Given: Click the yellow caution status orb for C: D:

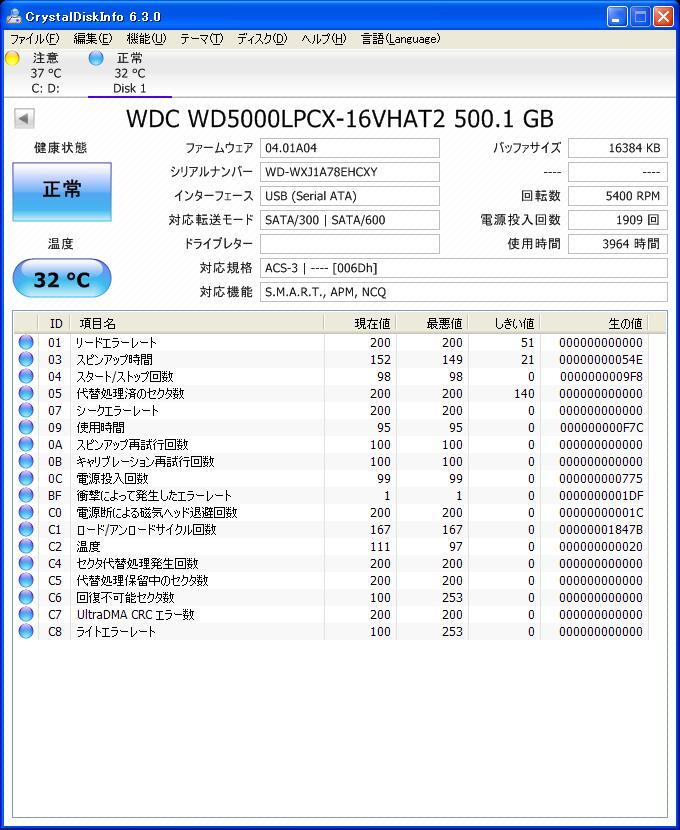Looking at the screenshot, I should pyautogui.click(x=13, y=58).
